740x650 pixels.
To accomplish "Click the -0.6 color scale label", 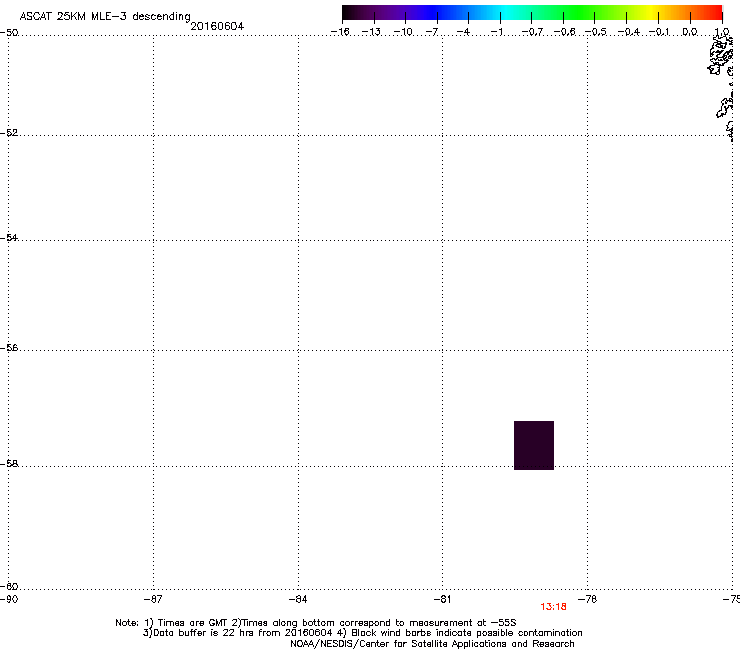I will pyautogui.click(x=564, y=32).
